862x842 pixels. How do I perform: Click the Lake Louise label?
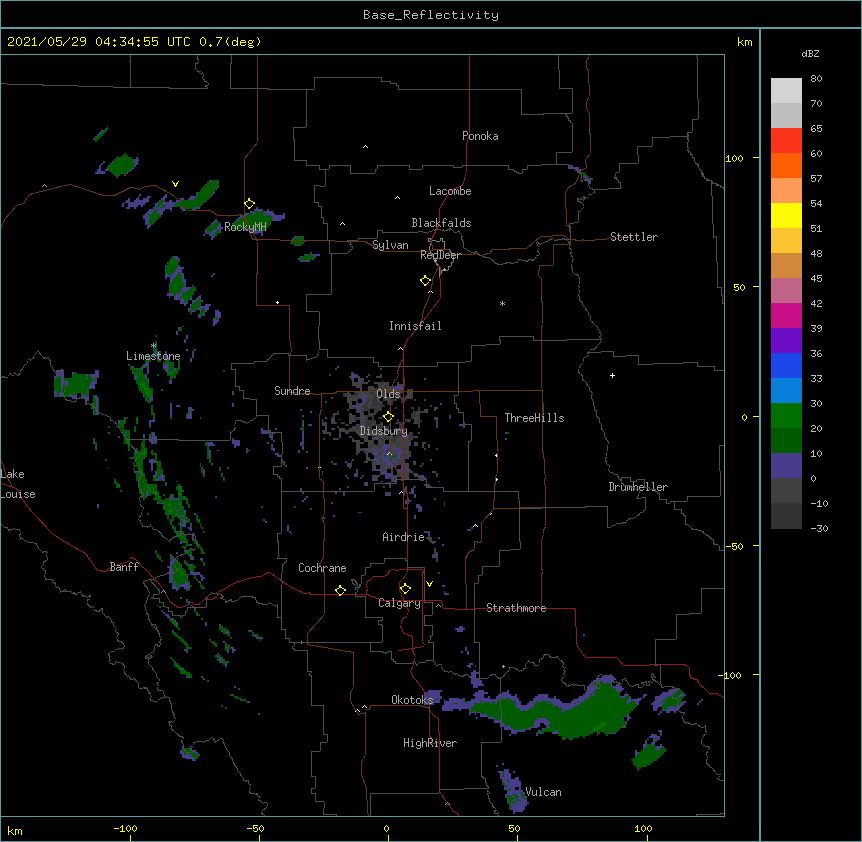[17, 484]
